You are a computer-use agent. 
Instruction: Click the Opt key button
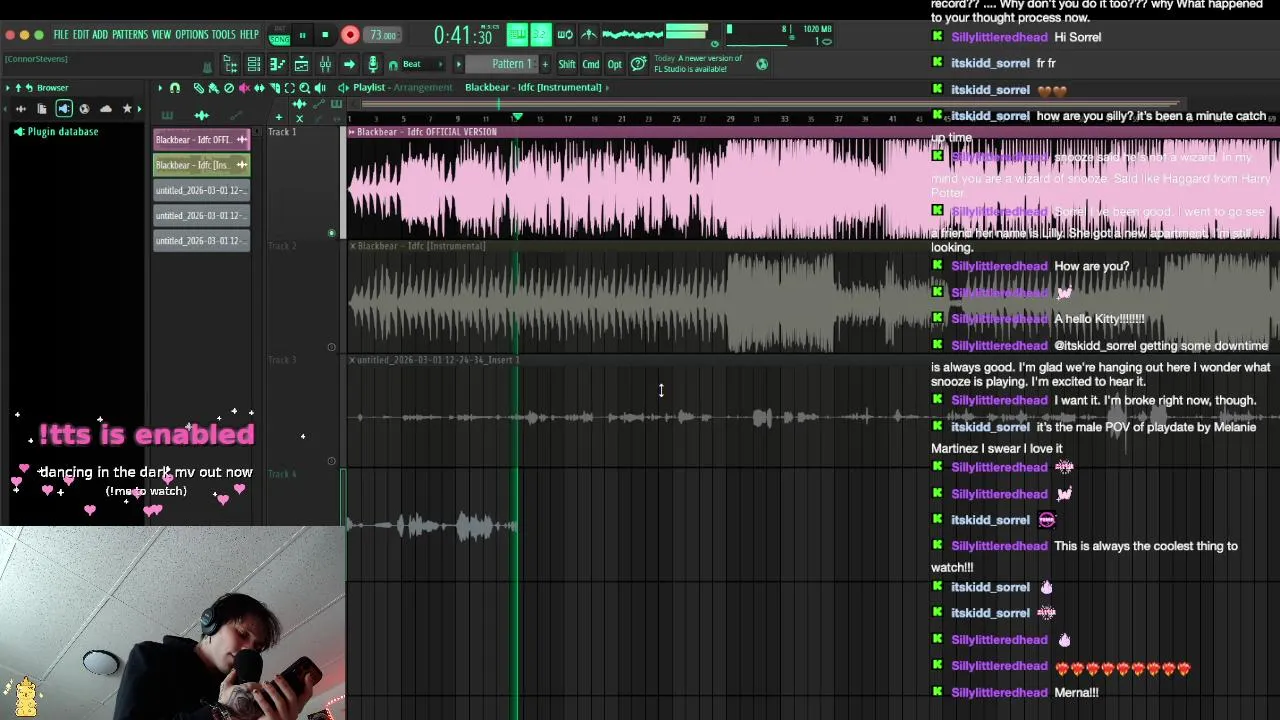[x=615, y=64]
